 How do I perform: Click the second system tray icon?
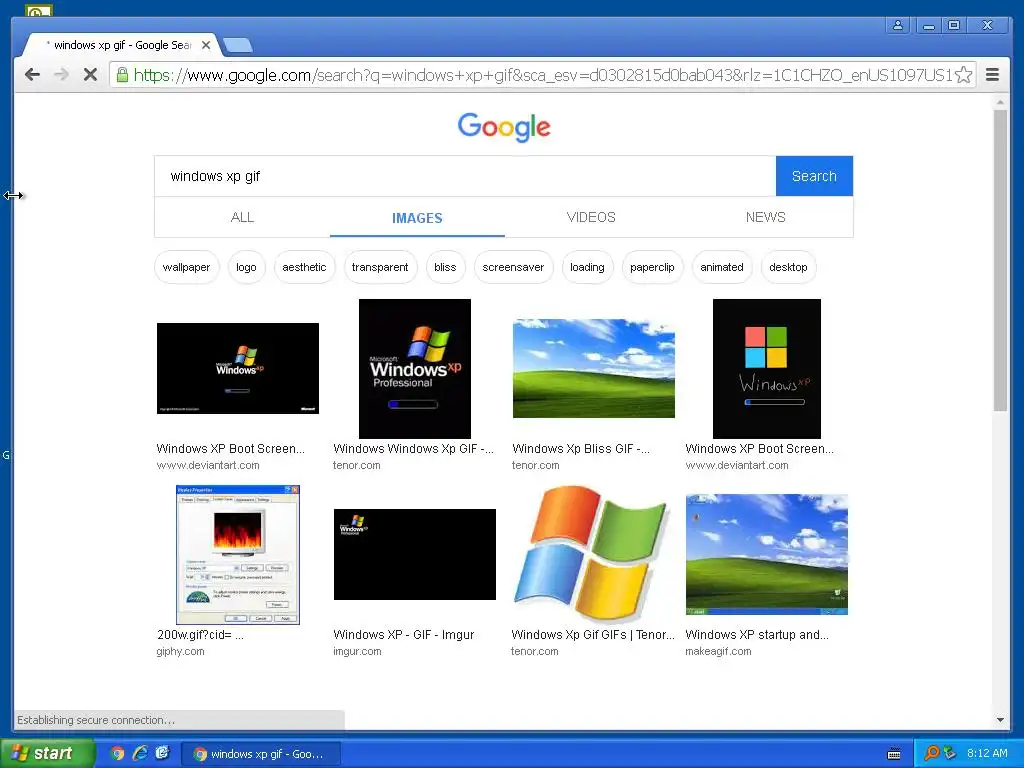tap(950, 753)
